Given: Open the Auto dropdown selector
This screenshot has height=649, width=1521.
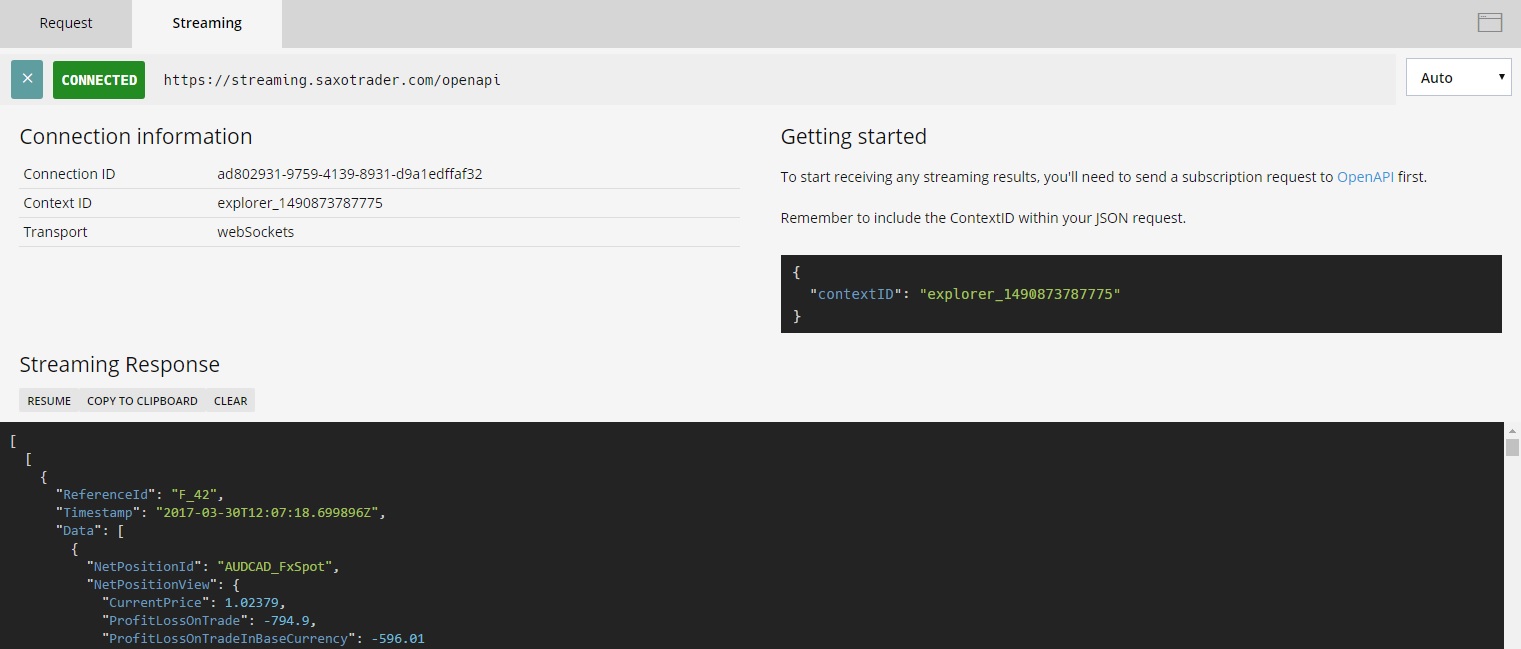Looking at the screenshot, I should tap(1457, 77).
